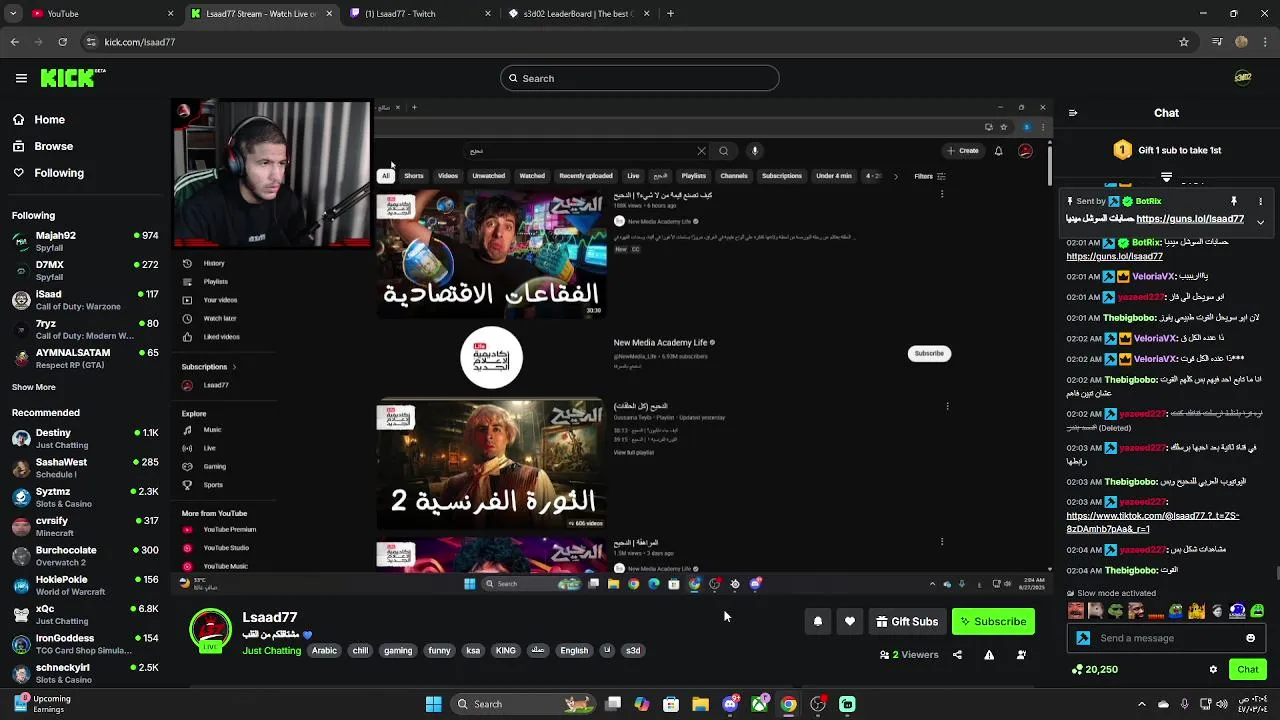Click the moderator hammer icon in message box
1280x720 pixels.
(x=1083, y=638)
